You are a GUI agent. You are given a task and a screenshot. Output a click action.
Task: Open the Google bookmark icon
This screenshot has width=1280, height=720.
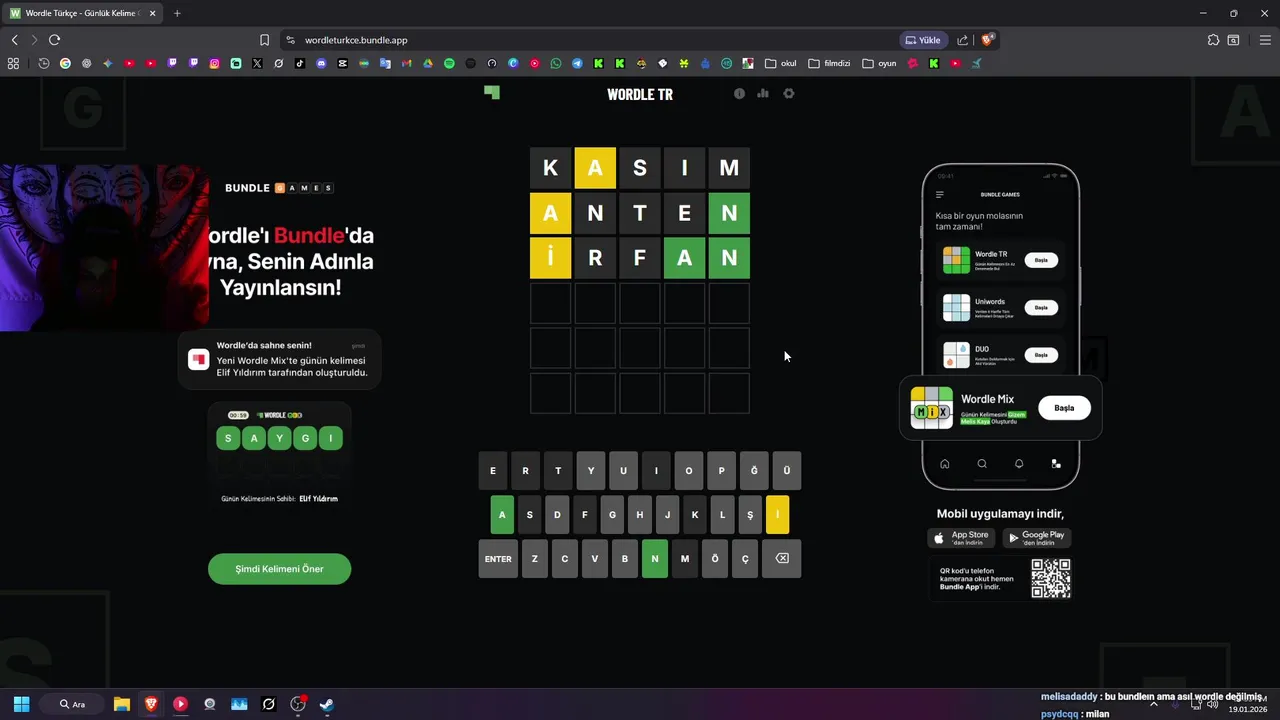(65, 63)
